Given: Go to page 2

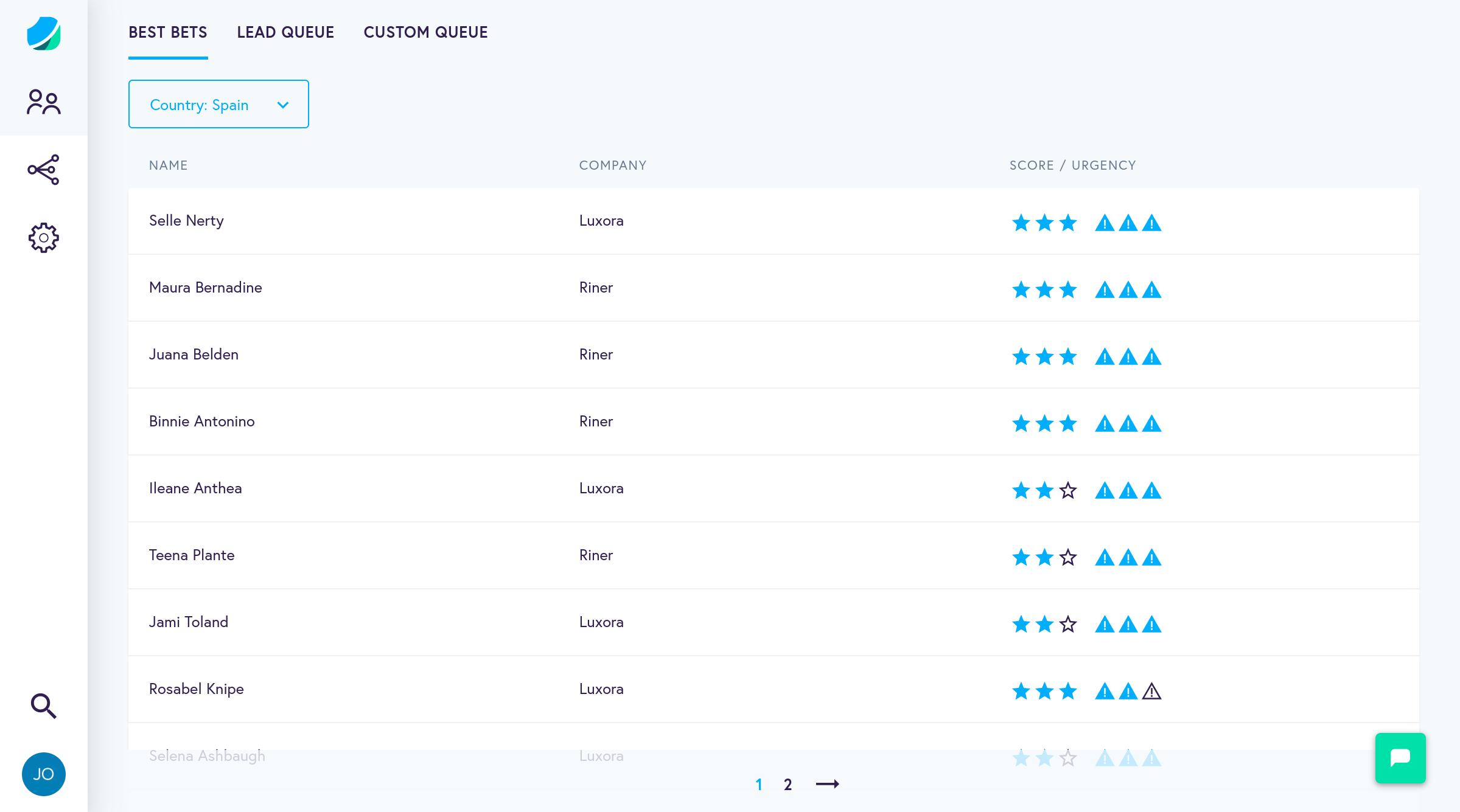Looking at the screenshot, I should click(x=788, y=785).
